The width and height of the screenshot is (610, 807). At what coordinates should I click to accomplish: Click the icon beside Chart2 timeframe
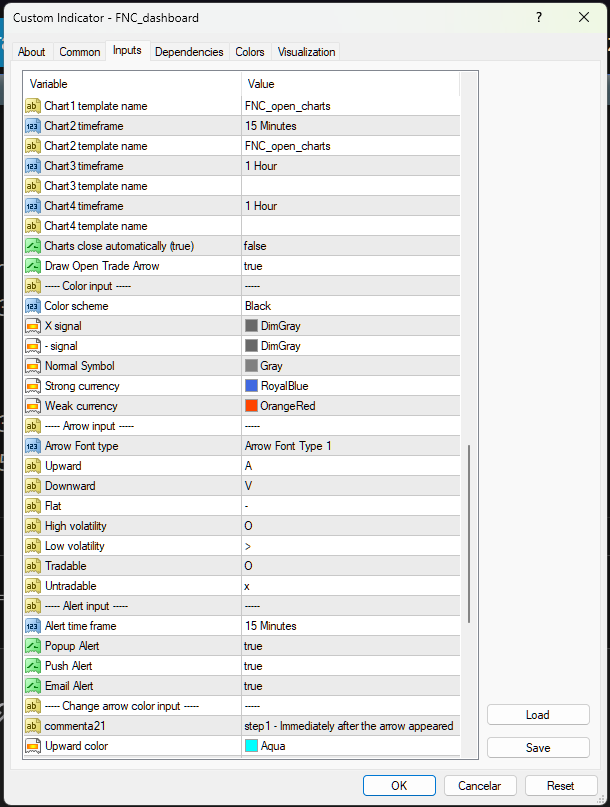pos(32,126)
